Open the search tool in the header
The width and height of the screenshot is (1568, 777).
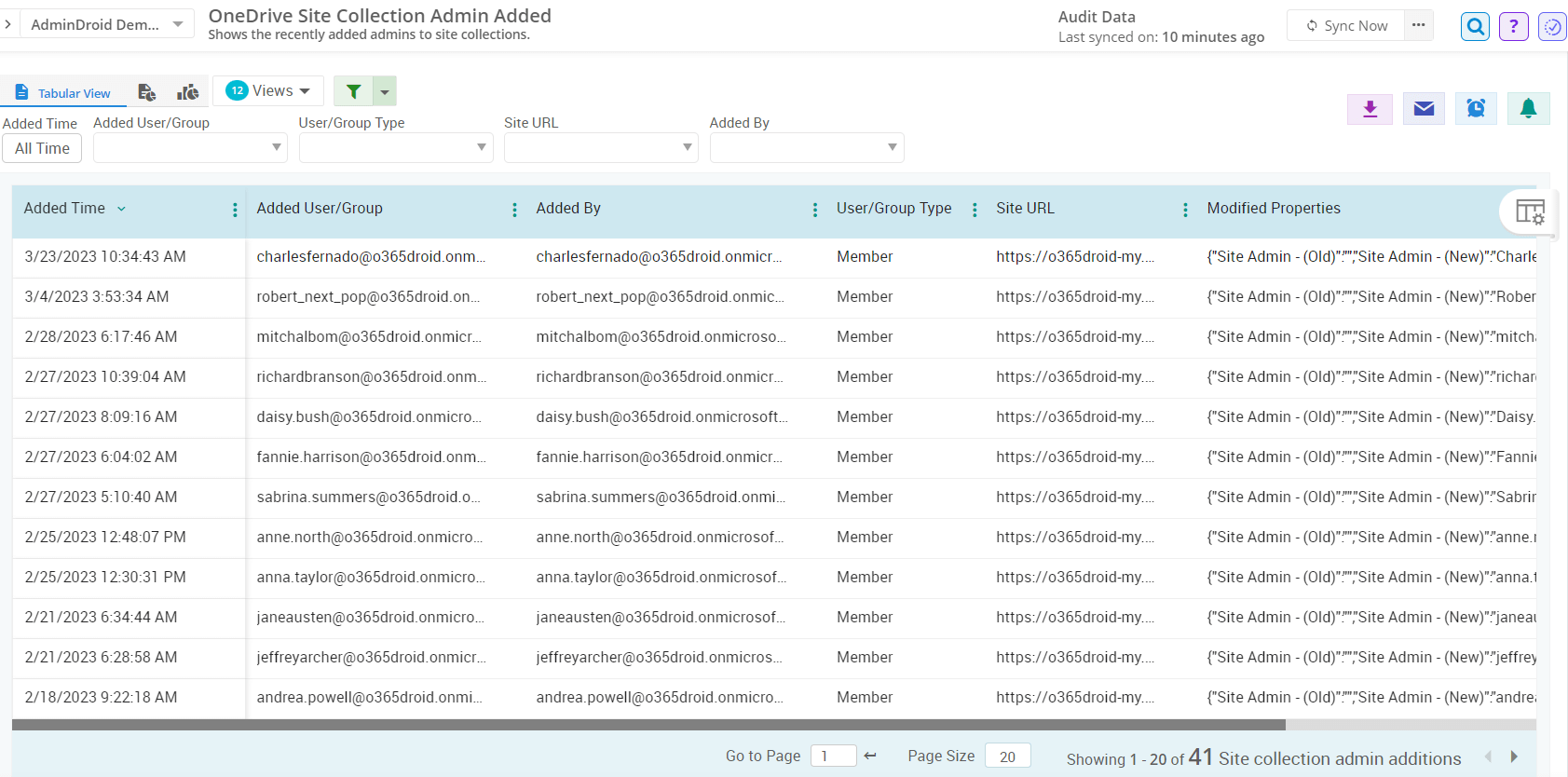pos(1475,26)
